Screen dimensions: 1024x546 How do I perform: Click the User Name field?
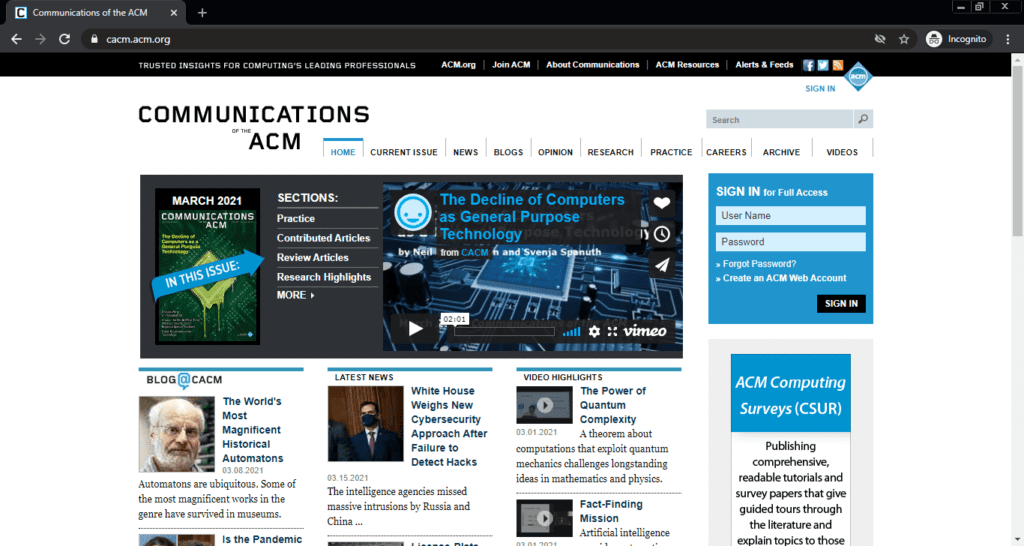(790, 216)
